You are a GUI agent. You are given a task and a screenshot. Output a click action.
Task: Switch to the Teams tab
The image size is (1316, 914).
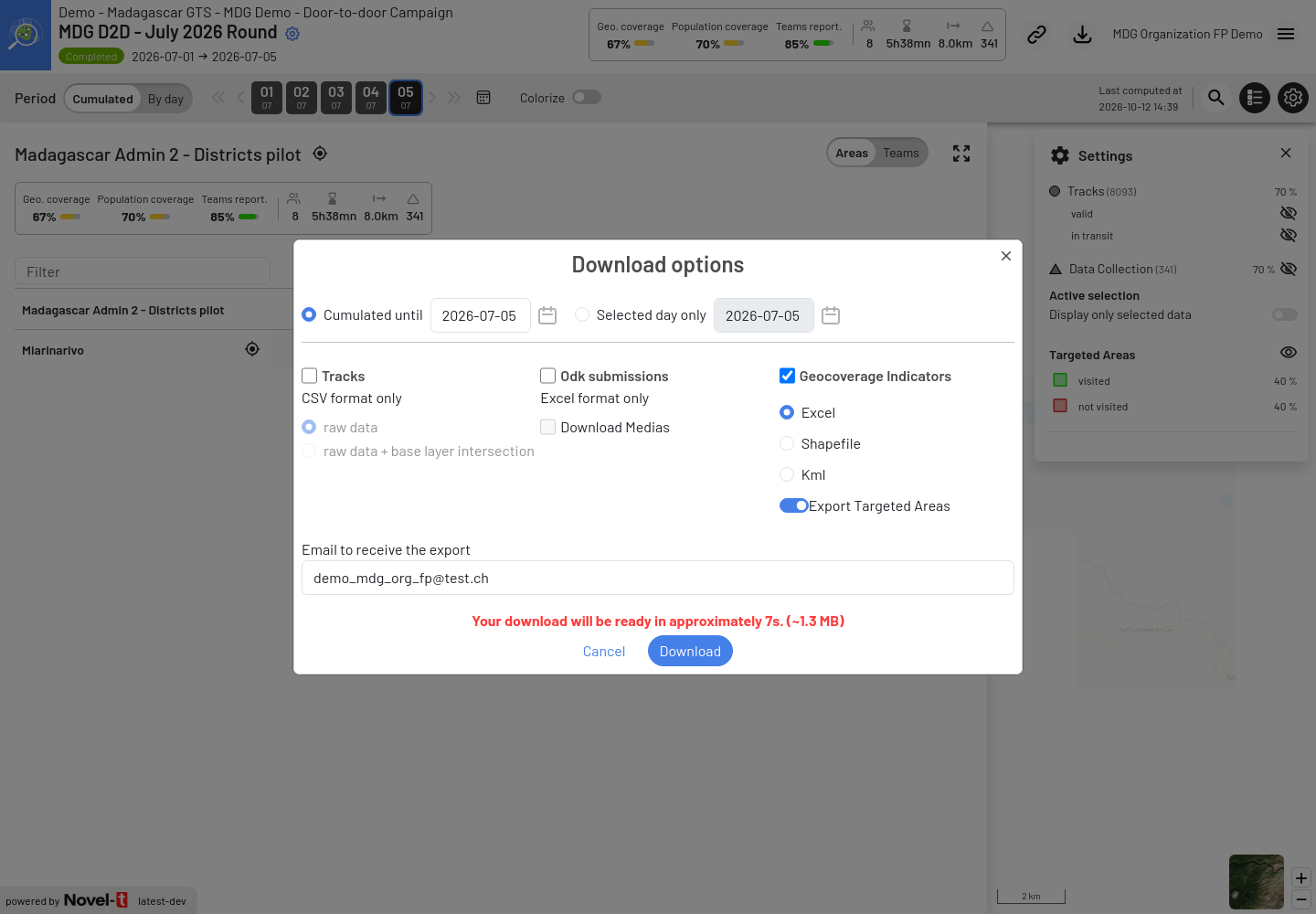[x=901, y=153]
